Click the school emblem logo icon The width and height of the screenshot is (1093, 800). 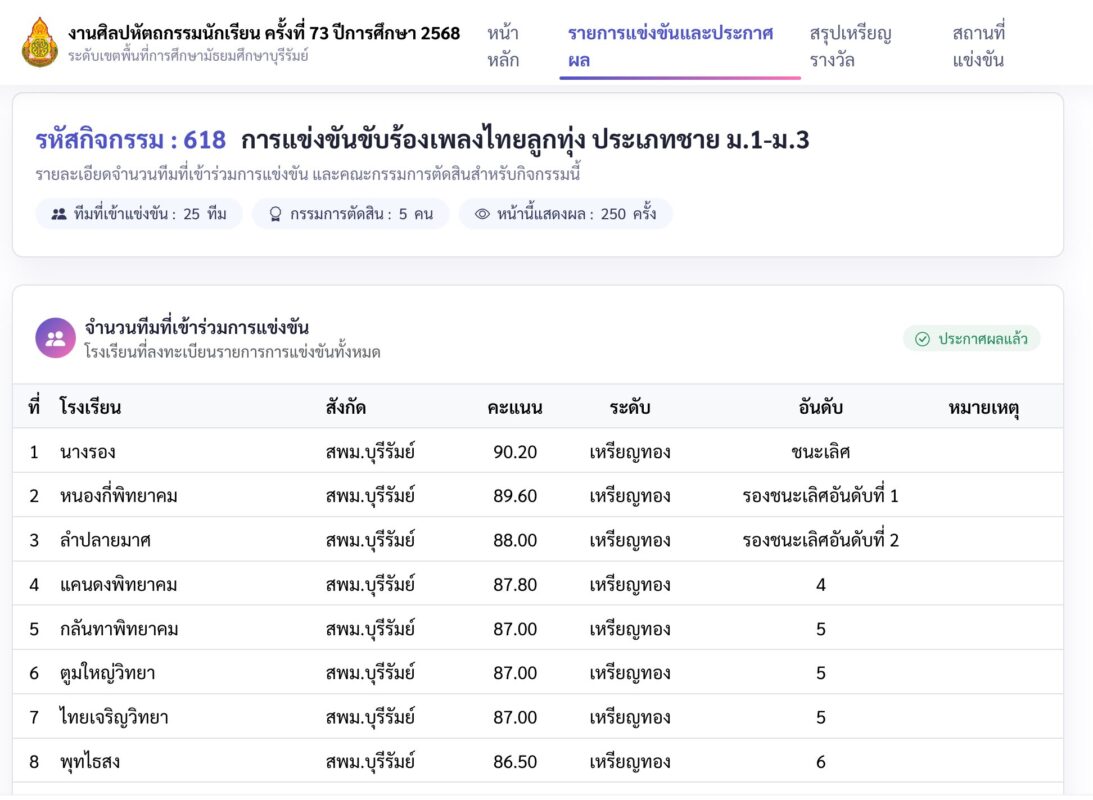pos(40,42)
